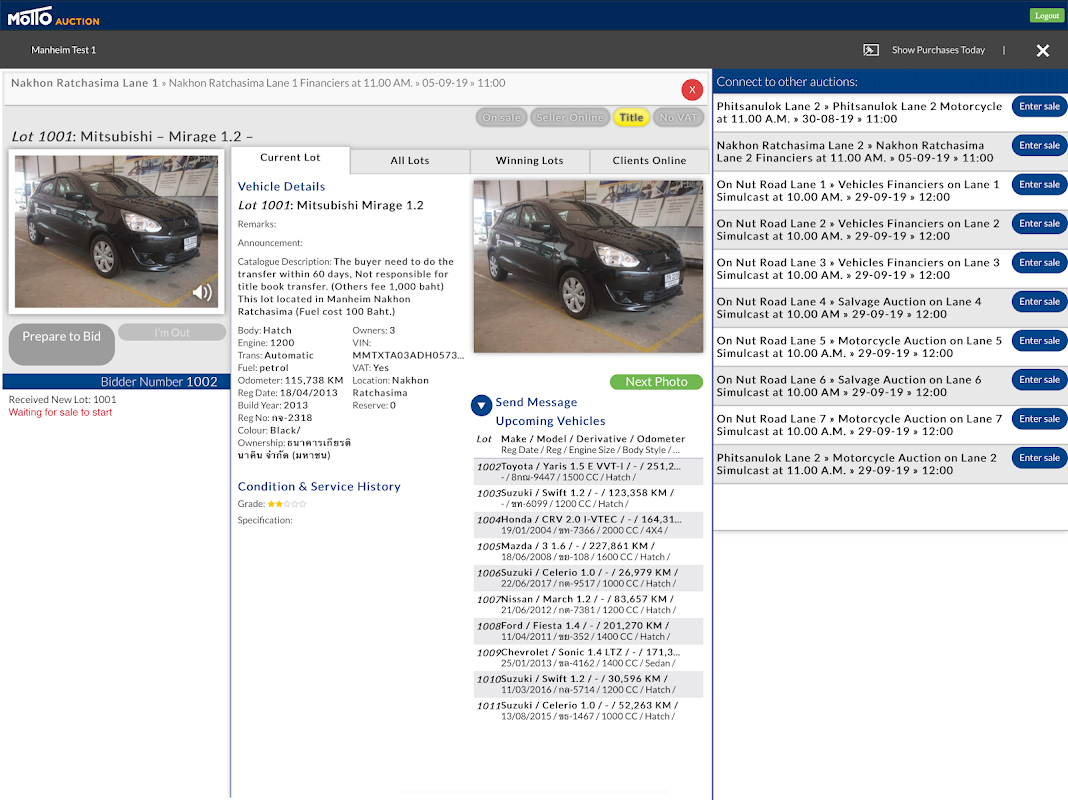Toggle the On sale status indicator
Screen dimensions: 1068x800
pyautogui.click(x=502, y=118)
